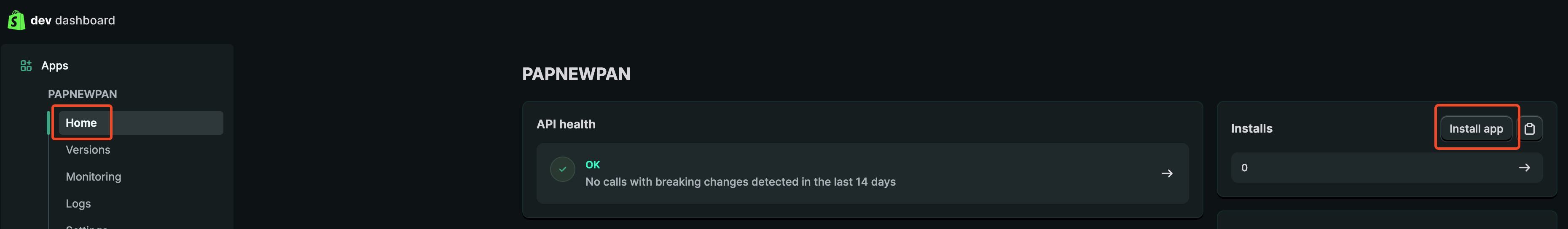Screen dimensions: 1568x229
Task: Click the installs count value 0
Action: [x=1243, y=168]
